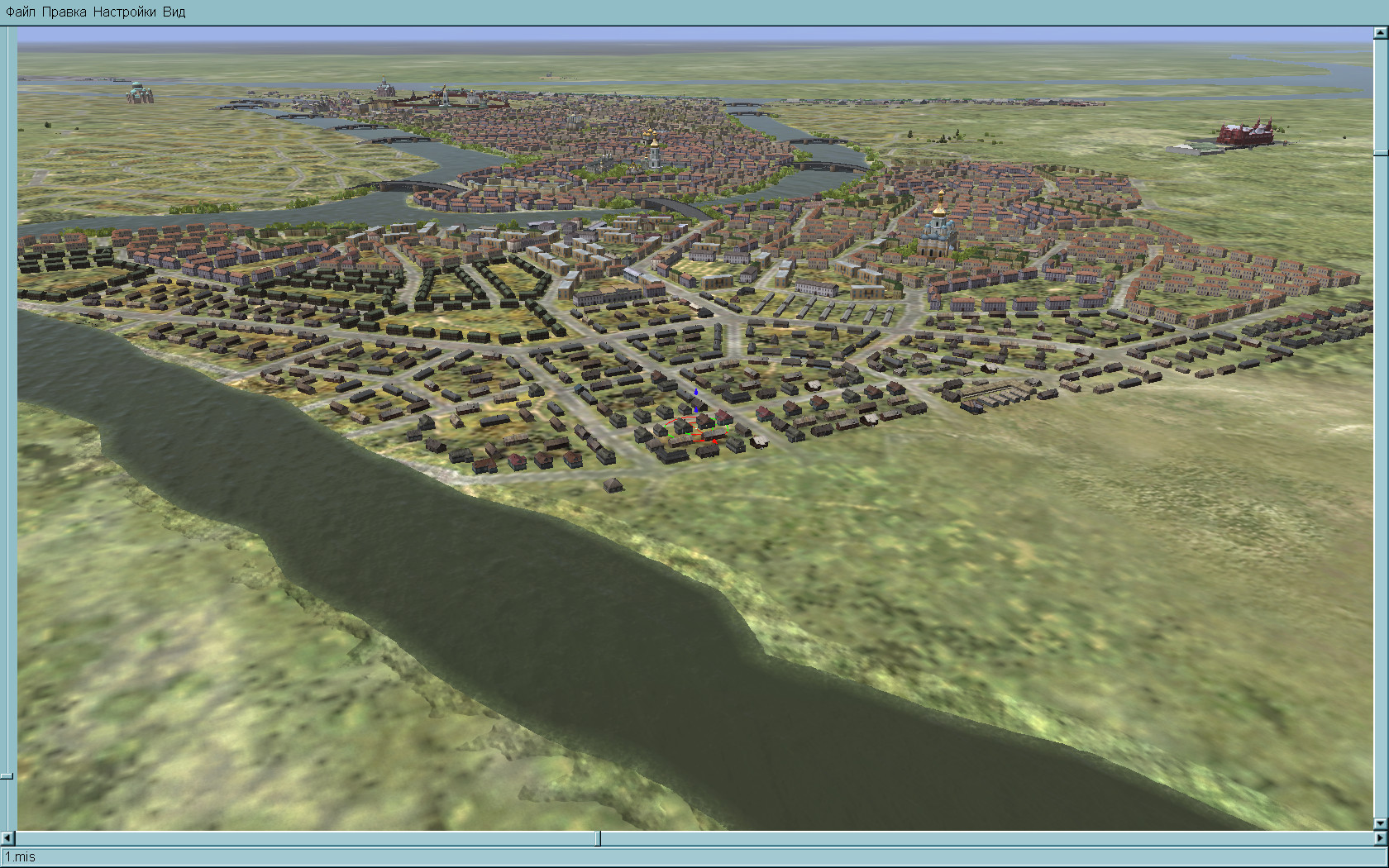Click the bottom horizontal scrollbar thumb

point(599,838)
